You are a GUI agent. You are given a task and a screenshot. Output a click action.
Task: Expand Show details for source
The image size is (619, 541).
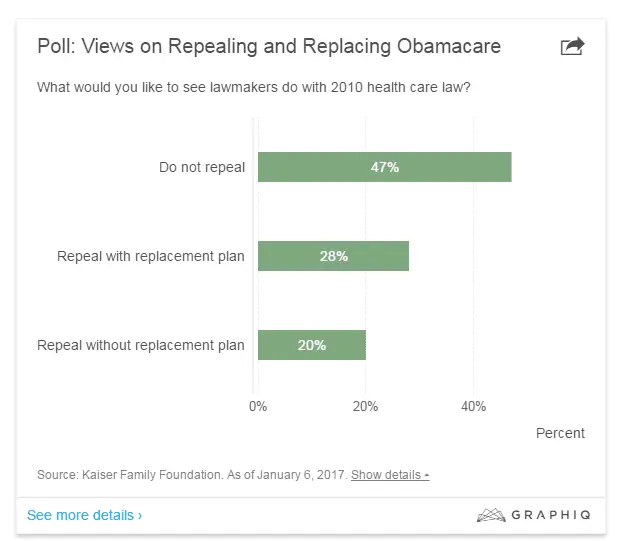click(390, 474)
